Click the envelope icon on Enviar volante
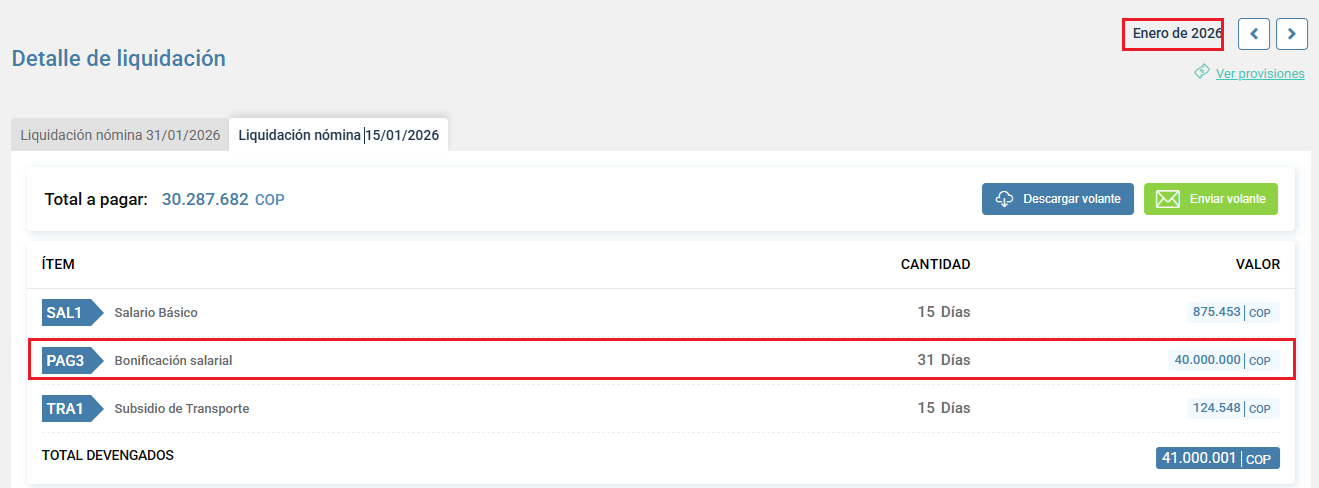 point(1167,199)
